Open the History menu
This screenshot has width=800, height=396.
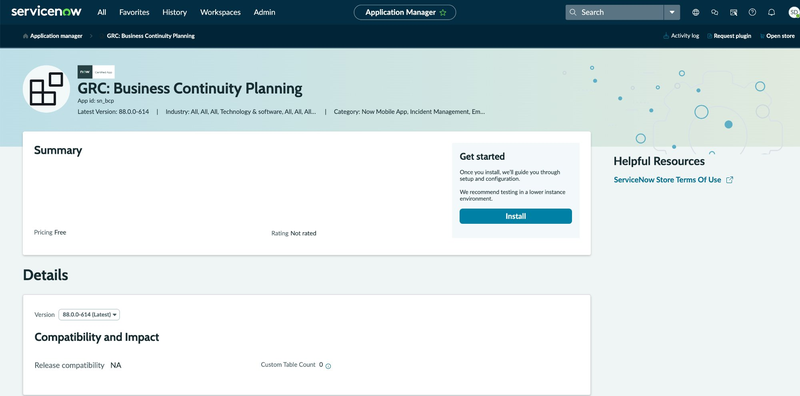pos(174,12)
